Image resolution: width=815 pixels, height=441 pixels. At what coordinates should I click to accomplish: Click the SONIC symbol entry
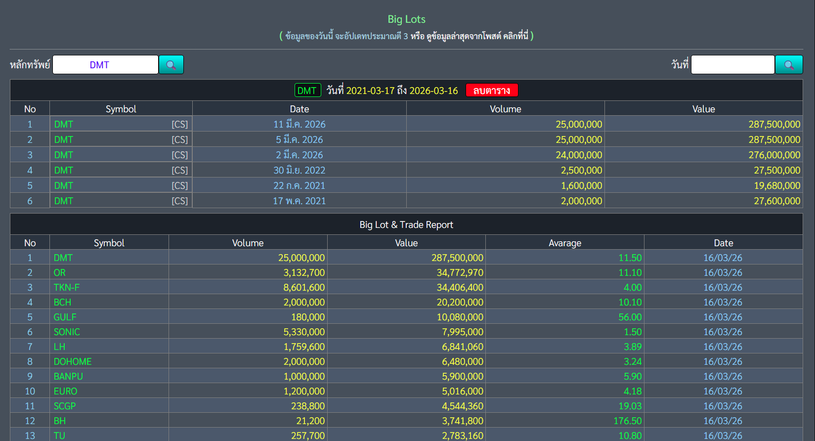[67, 332]
